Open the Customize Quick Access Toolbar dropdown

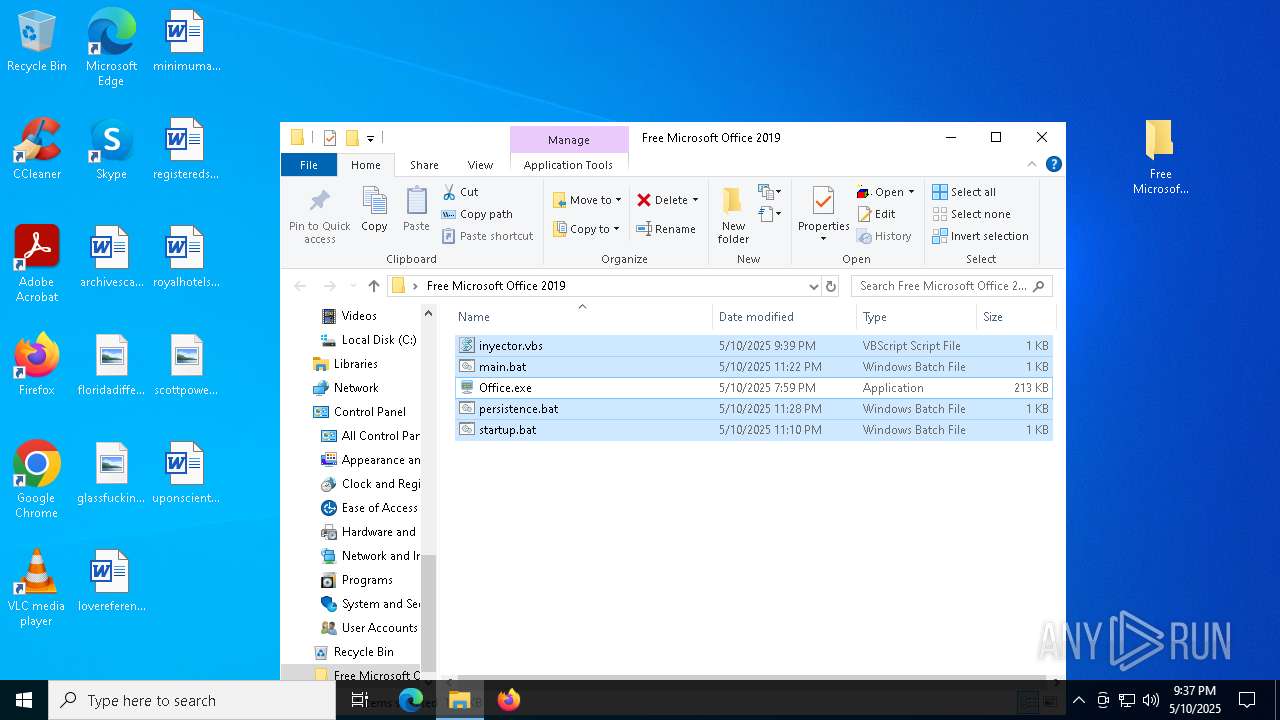[370, 138]
